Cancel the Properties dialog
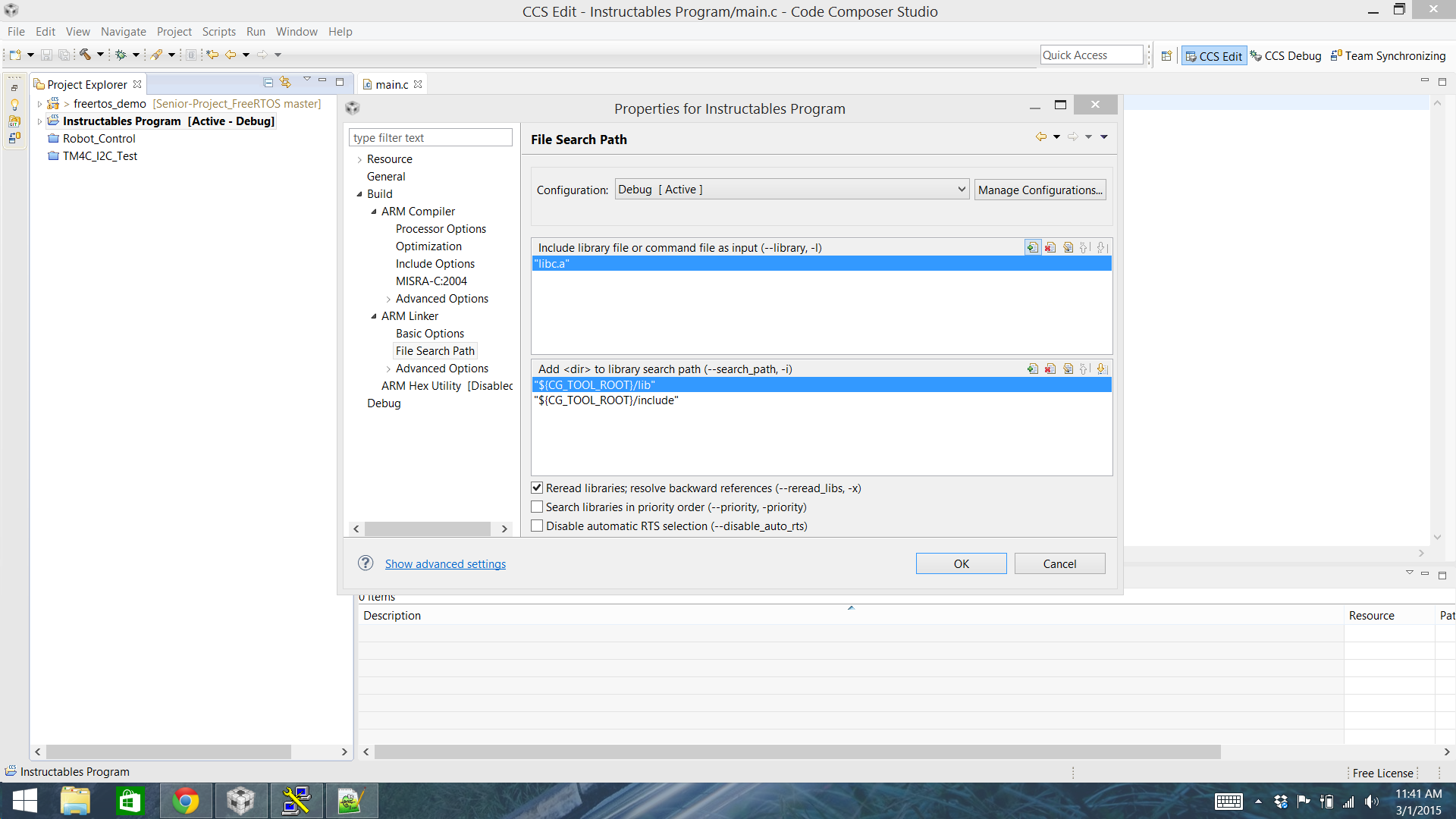Image resolution: width=1456 pixels, height=819 pixels. tap(1059, 563)
